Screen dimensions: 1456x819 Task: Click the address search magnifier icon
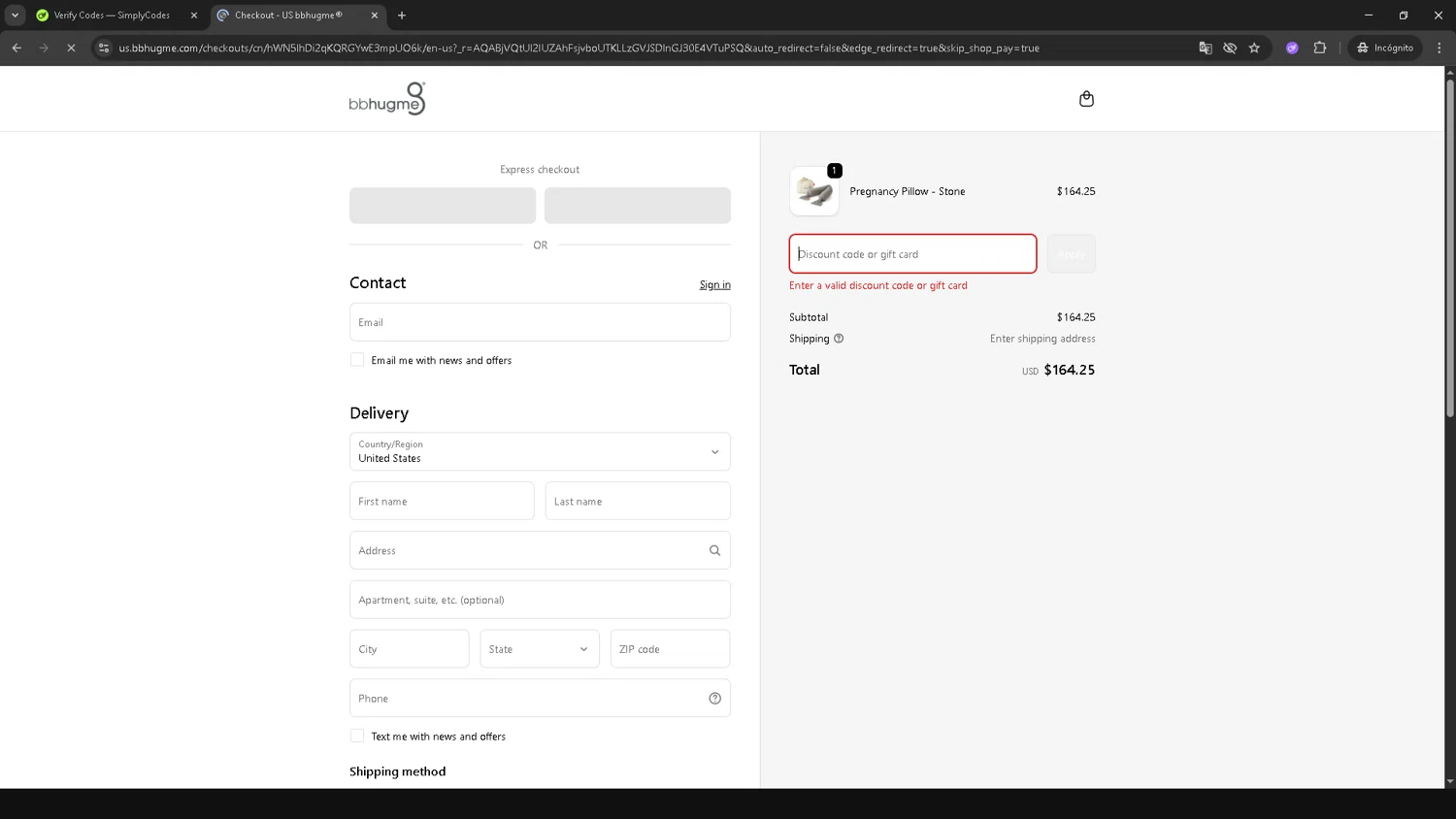tap(714, 550)
